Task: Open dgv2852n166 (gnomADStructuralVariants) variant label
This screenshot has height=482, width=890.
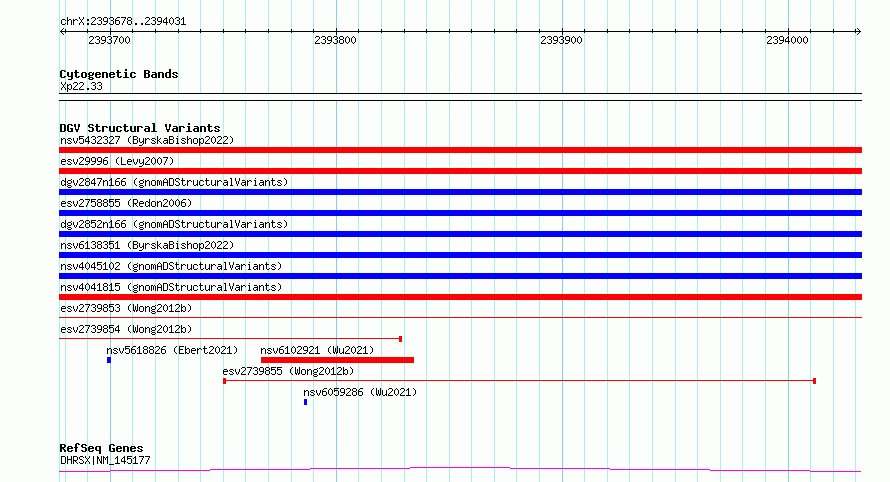Action: click(174, 224)
